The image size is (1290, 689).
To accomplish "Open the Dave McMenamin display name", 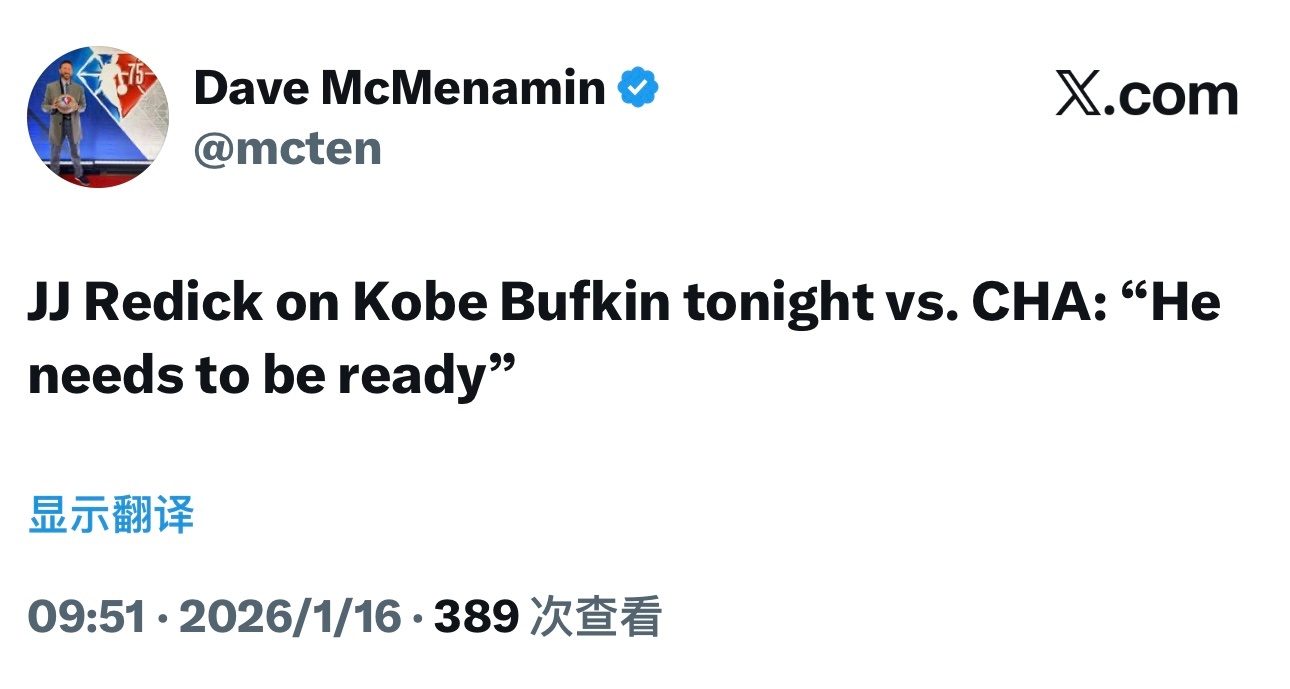I will pyautogui.click(x=399, y=89).
